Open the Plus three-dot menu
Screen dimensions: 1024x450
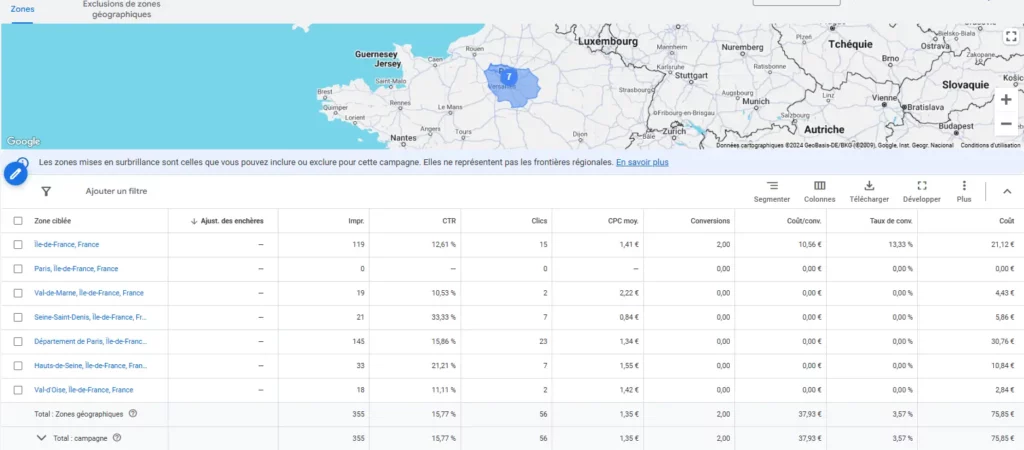964,191
